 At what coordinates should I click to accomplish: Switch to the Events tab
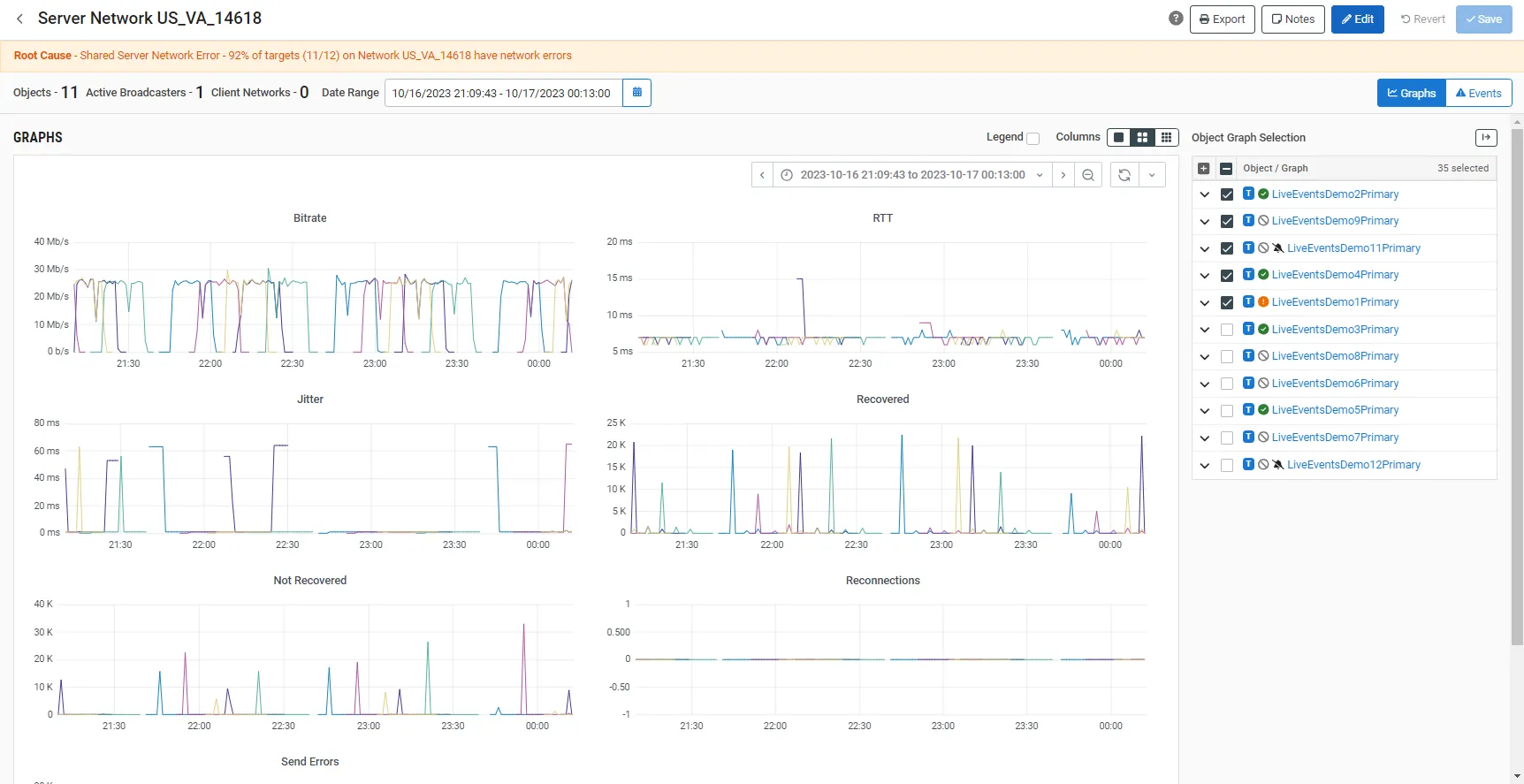tap(1479, 93)
